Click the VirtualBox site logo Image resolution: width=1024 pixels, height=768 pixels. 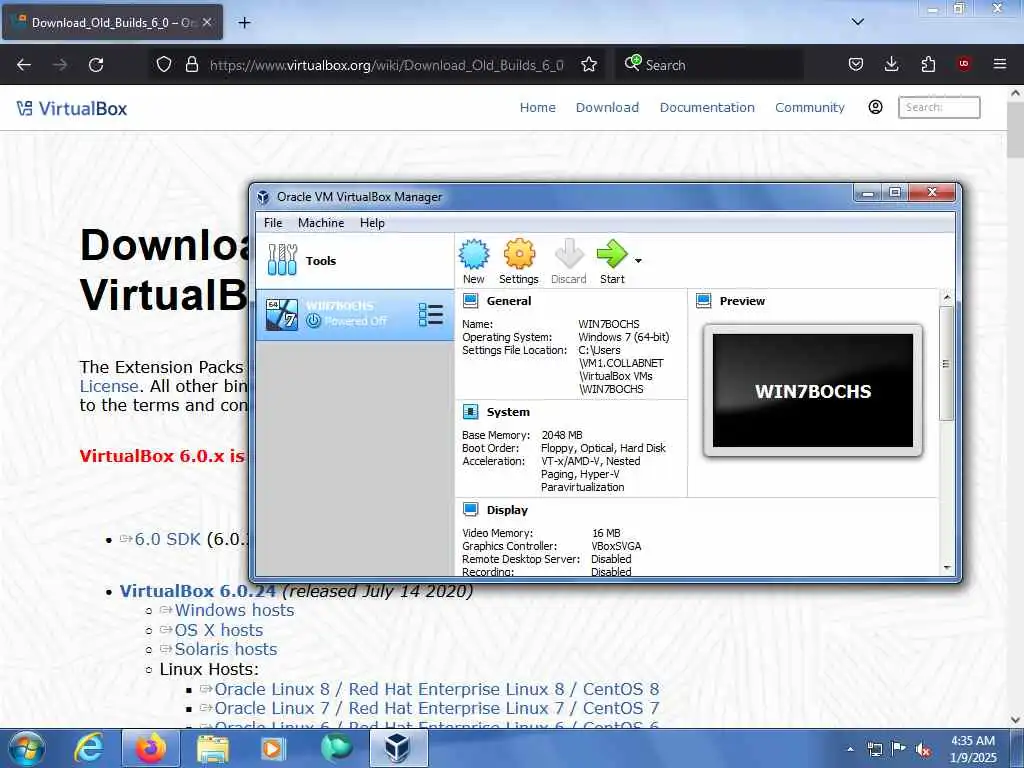click(x=72, y=108)
